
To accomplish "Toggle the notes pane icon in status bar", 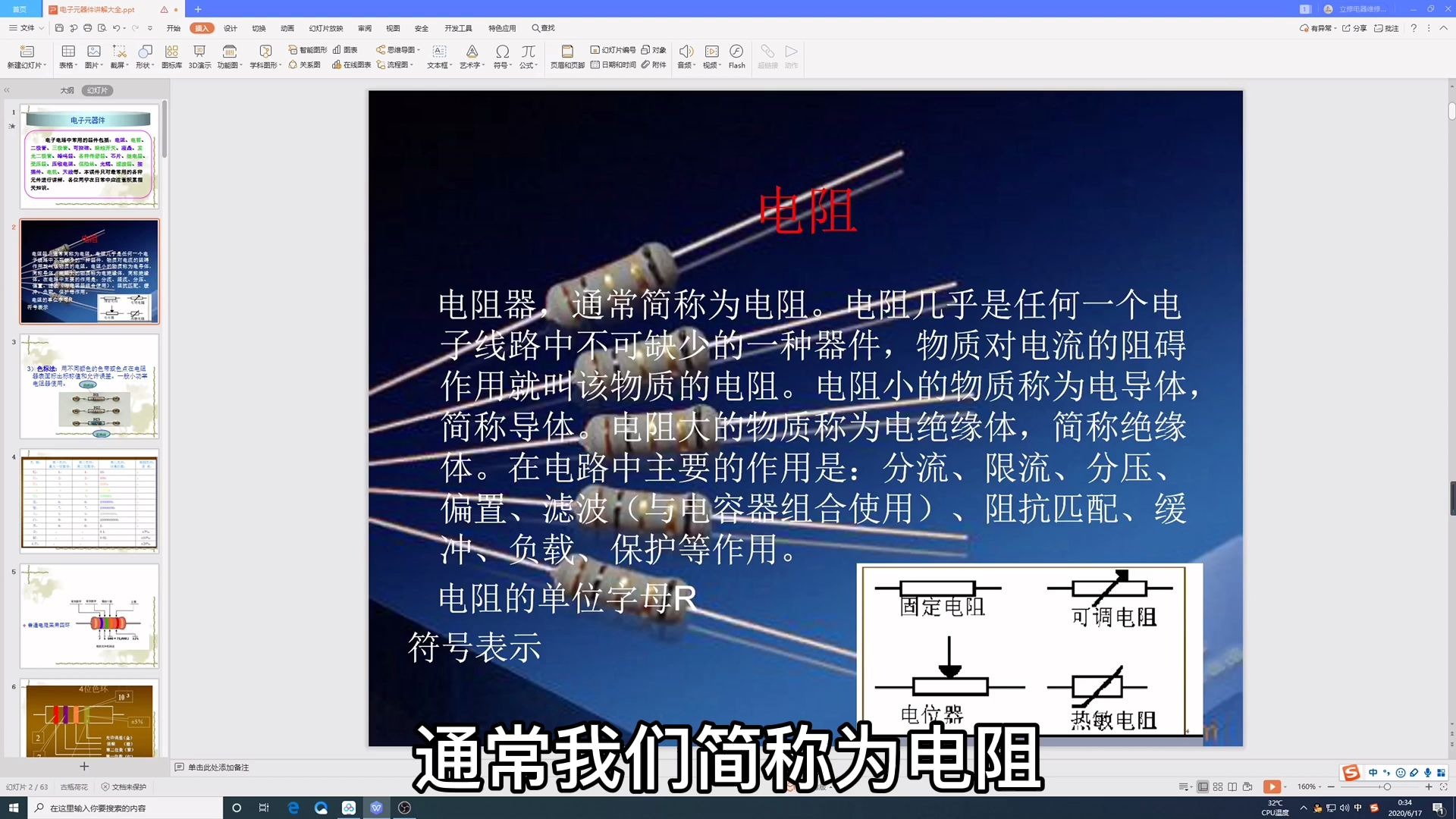I will (x=1185, y=786).
